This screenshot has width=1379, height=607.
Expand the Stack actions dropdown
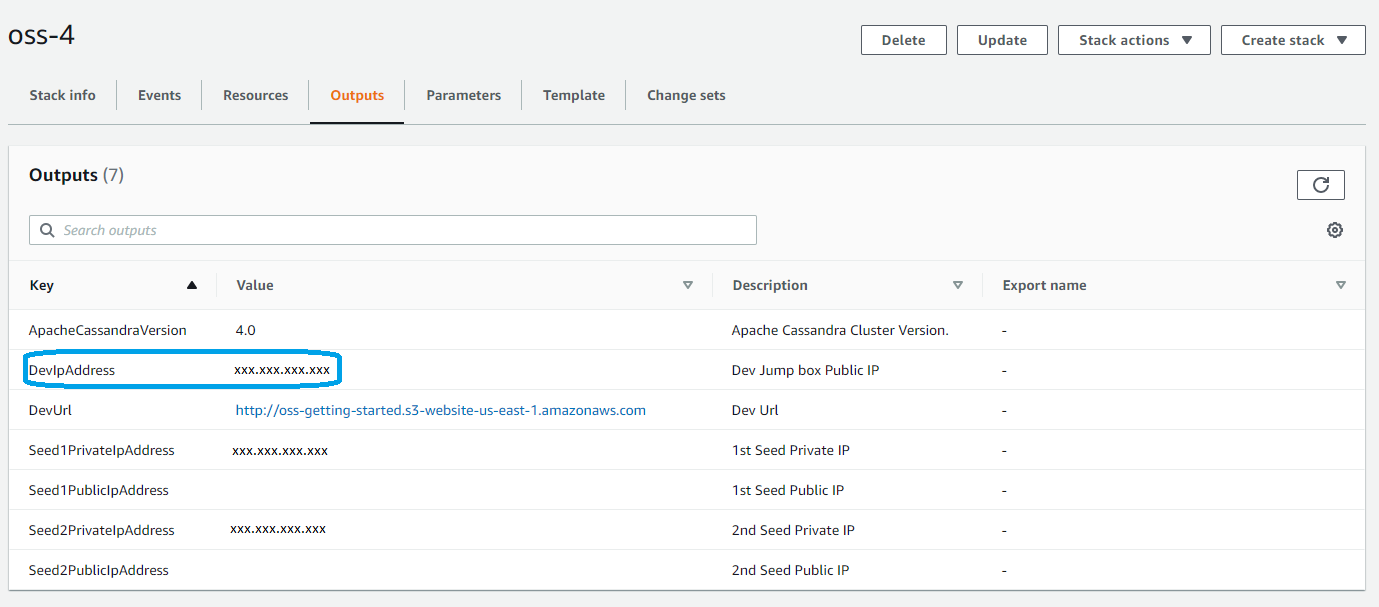(1134, 40)
